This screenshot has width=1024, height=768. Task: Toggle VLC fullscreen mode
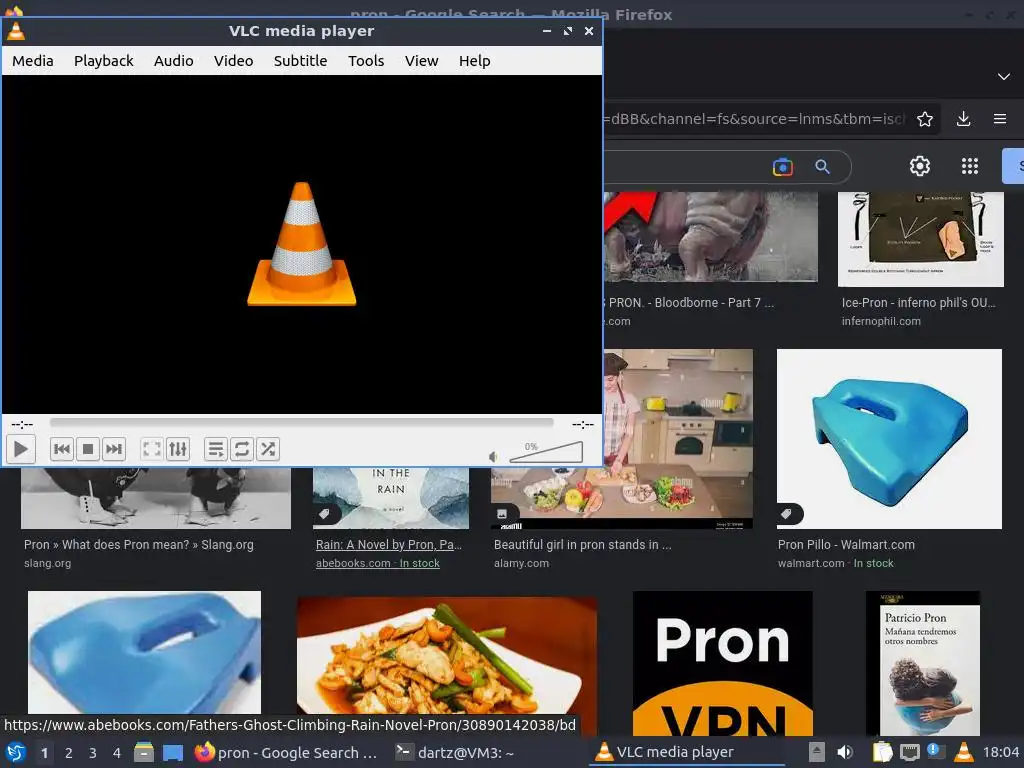[x=152, y=449]
